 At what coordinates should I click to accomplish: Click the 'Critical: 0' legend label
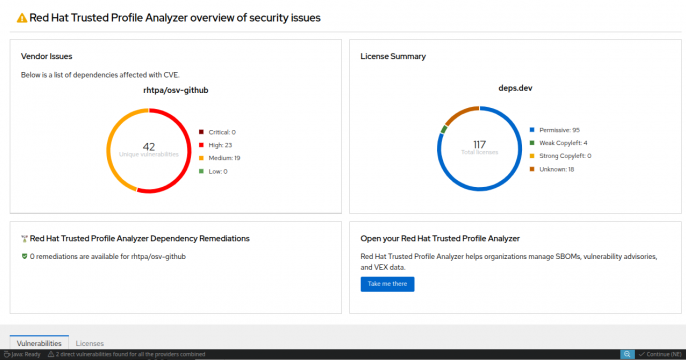coord(222,132)
